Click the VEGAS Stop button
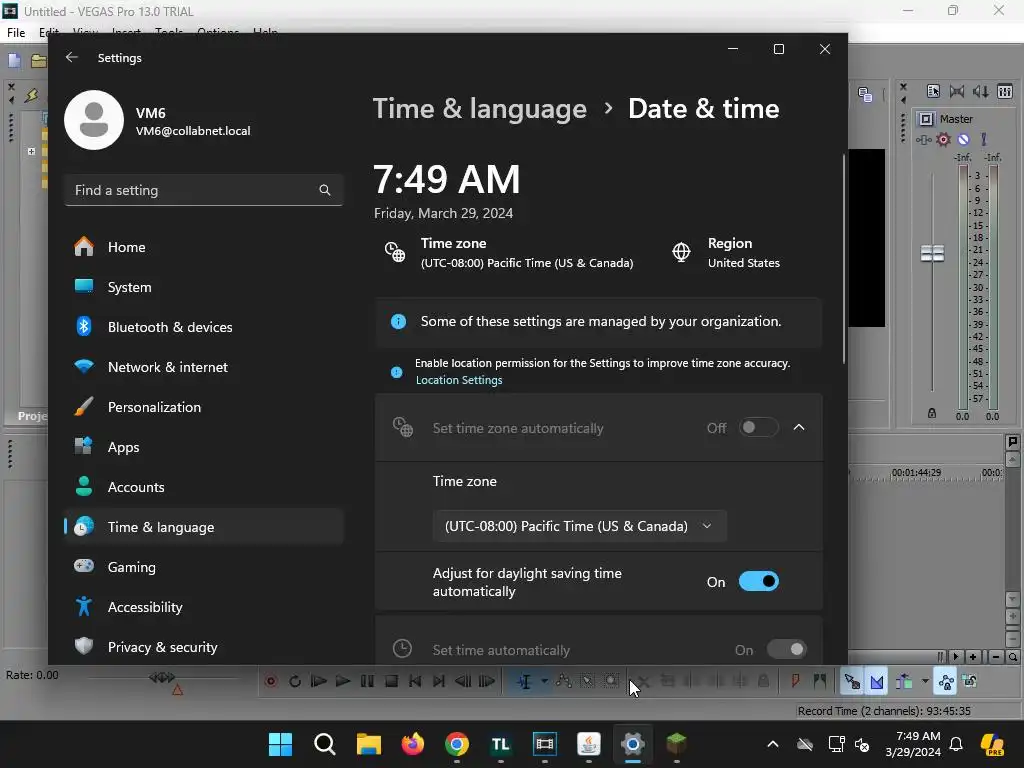1024x768 pixels. pos(391,681)
